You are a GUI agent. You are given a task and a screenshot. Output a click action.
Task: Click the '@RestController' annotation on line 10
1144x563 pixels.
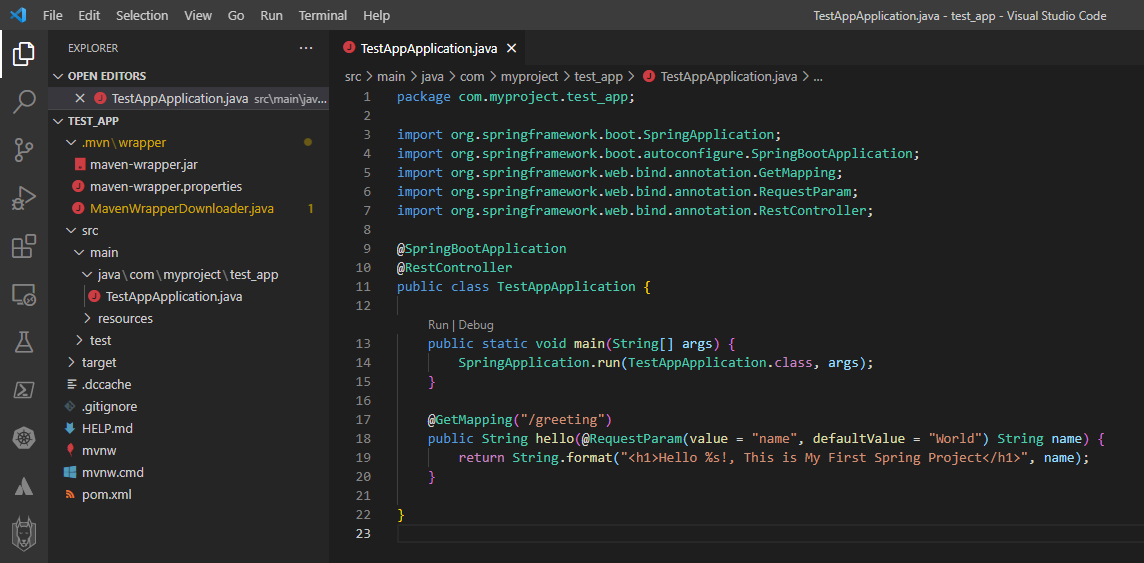pyautogui.click(x=455, y=268)
